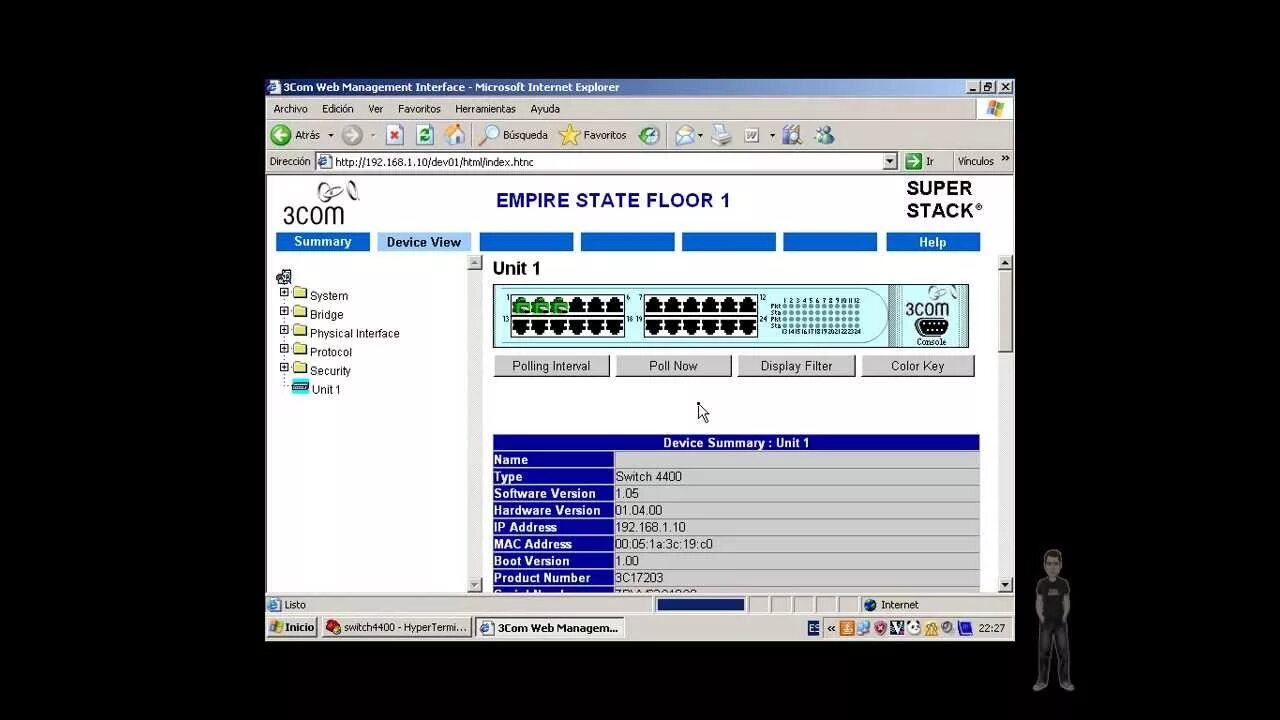Open the Ayuda menu
This screenshot has width=1280, height=720.
545,109
